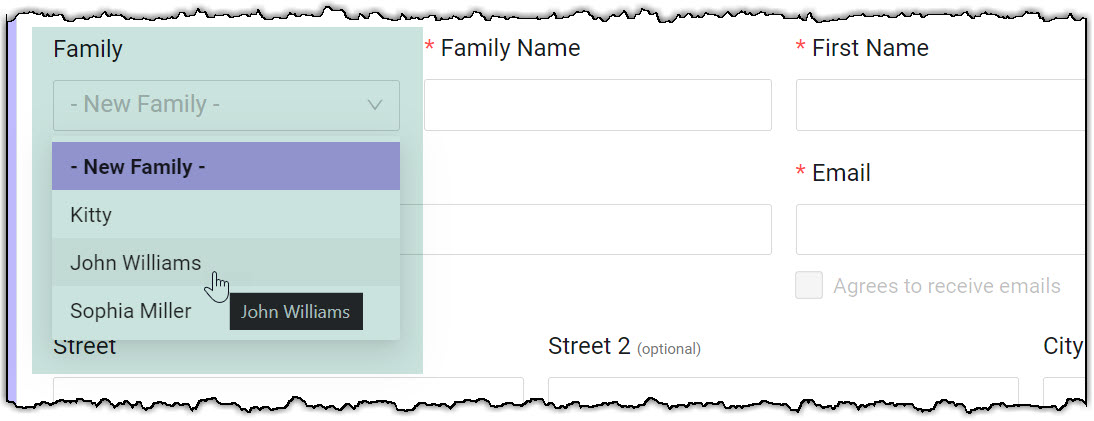Click the 'Family Name' field label
The width and height of the screenshot is (1094, 421).
510,48
